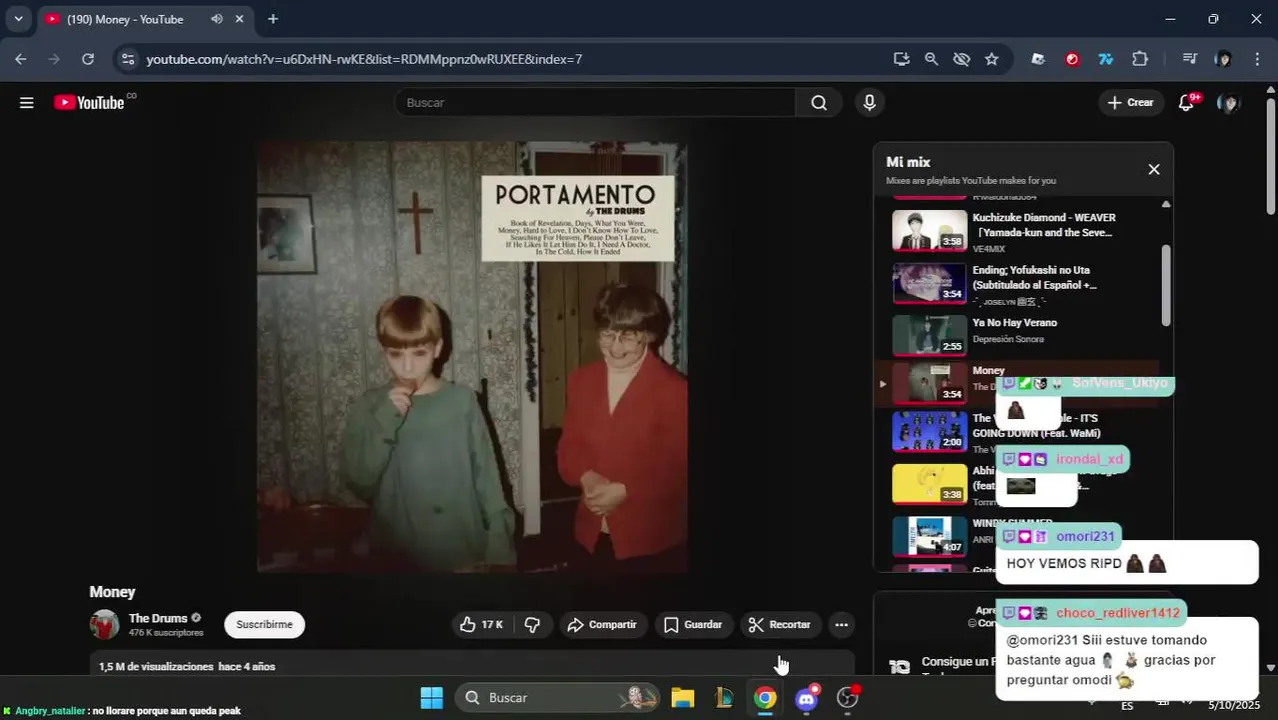Open OBS Studio from the taskbar
The height and width of the screenshot is (720, 1278).
pyautogui.click(x=848, y=697)
